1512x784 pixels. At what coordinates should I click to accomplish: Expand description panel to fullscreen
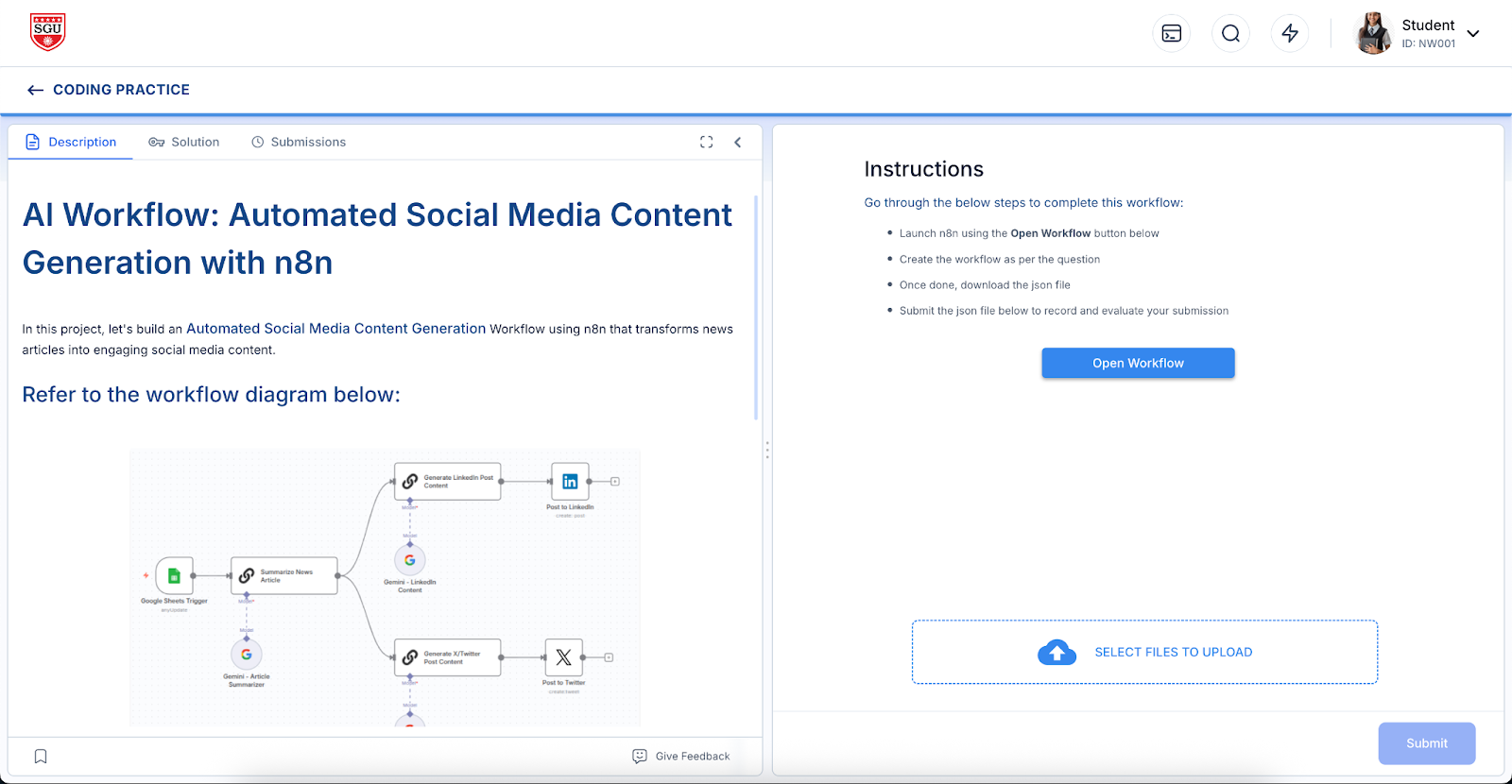click(706, 142)
